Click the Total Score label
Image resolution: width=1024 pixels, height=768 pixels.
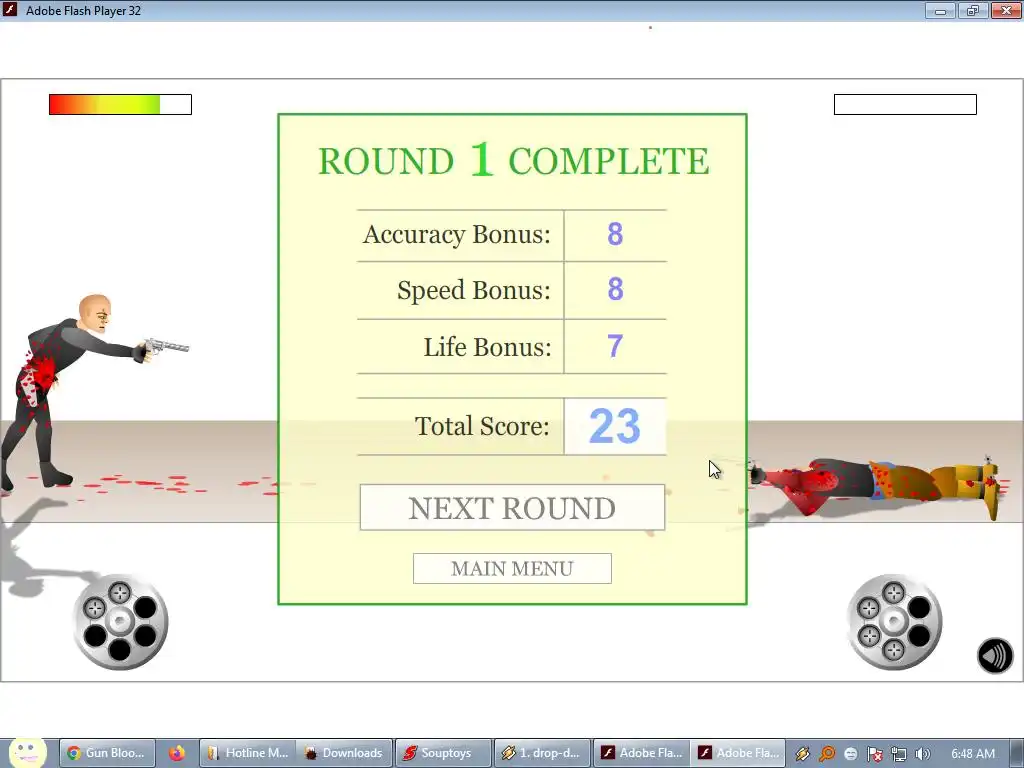tap(482, 426)
